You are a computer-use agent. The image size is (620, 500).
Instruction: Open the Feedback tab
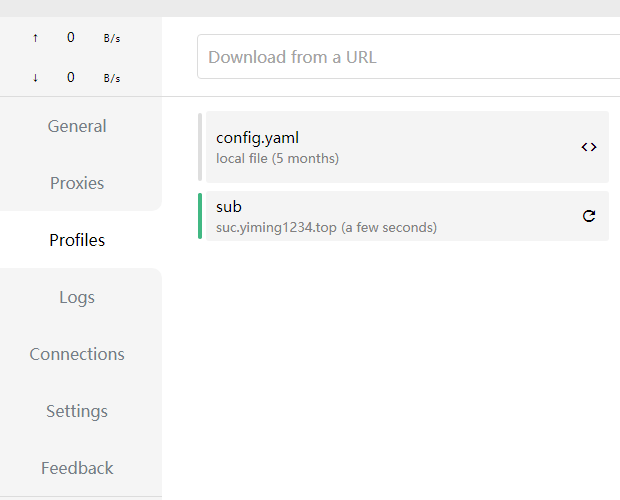(x=77, y=468)
